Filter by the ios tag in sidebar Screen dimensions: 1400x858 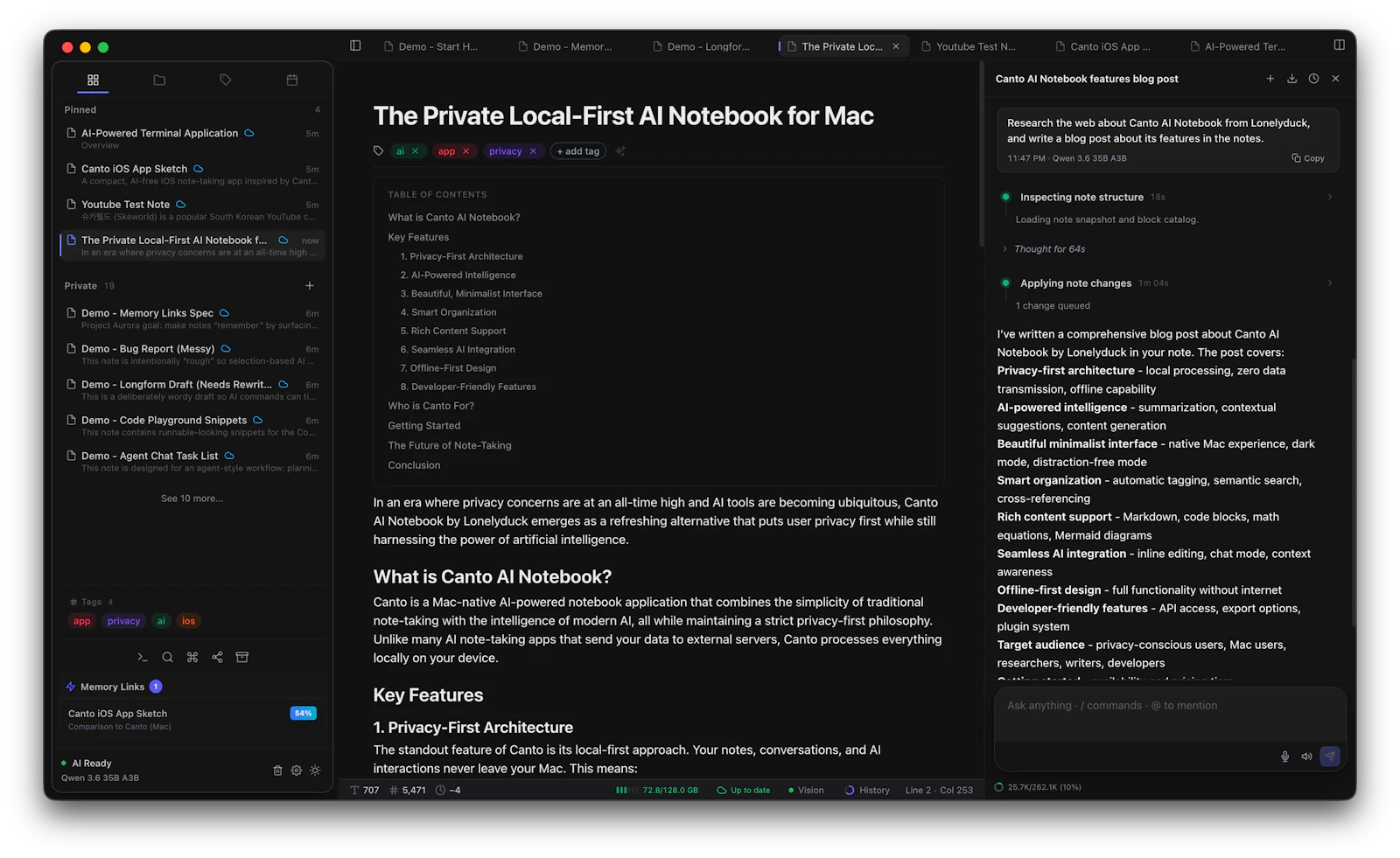click(188, 621)
